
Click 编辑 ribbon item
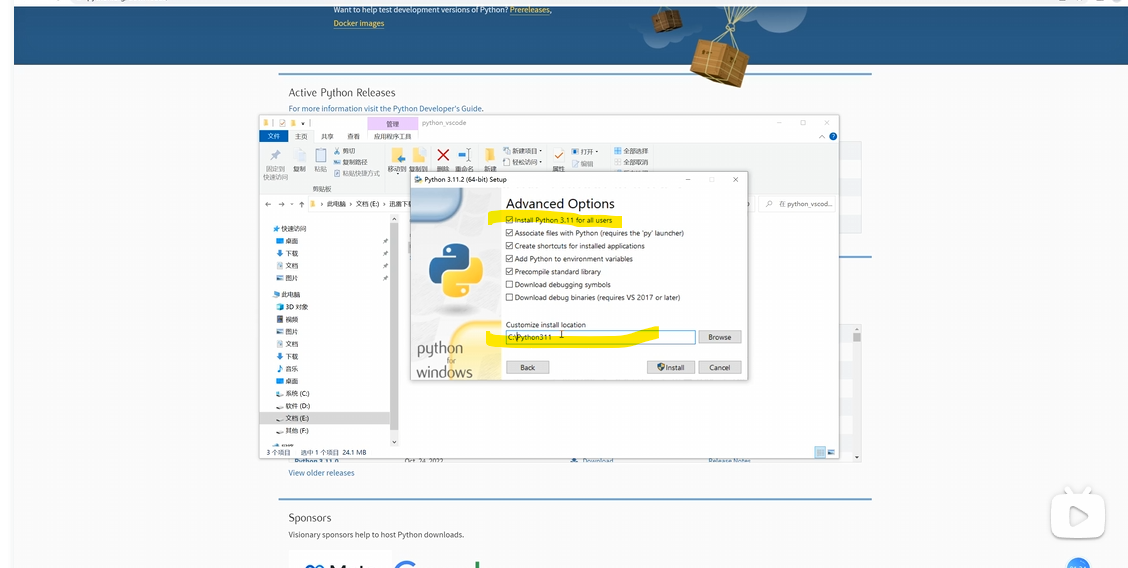click(583, 164)
